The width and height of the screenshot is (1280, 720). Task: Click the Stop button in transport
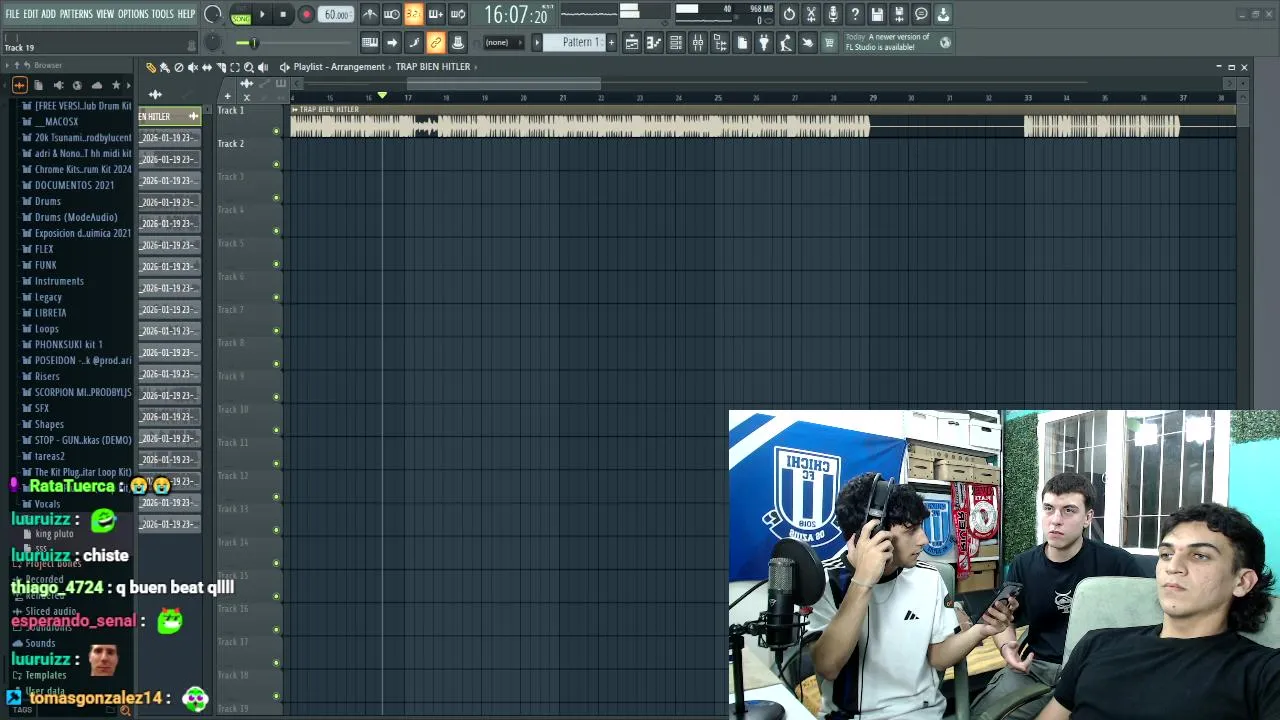pos(284,15)
